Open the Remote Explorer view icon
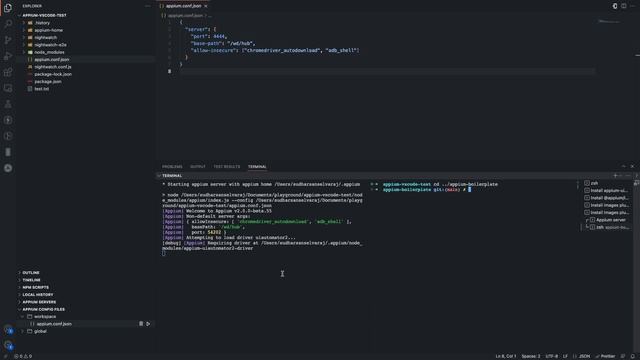This screenshot has height=360, width=640. [8, 88]
